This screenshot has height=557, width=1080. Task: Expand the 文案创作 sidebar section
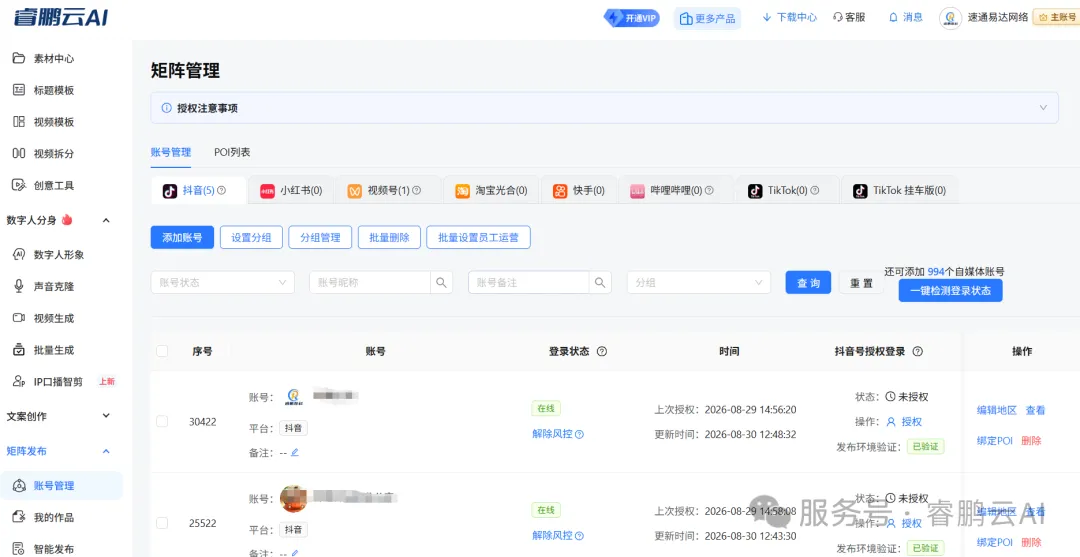(x=106, y=416)
